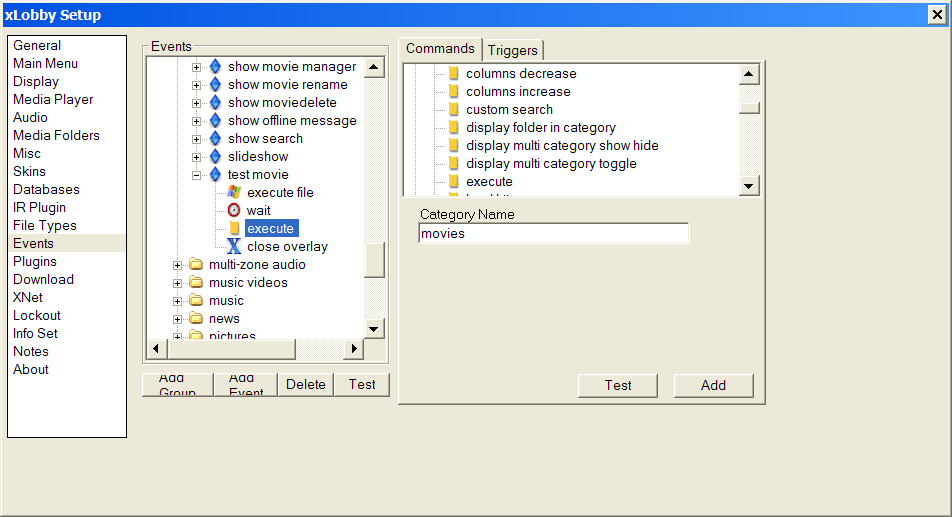Click Events tree scroll right arrow
The image size is (952, 517).
tap(353, 348)
